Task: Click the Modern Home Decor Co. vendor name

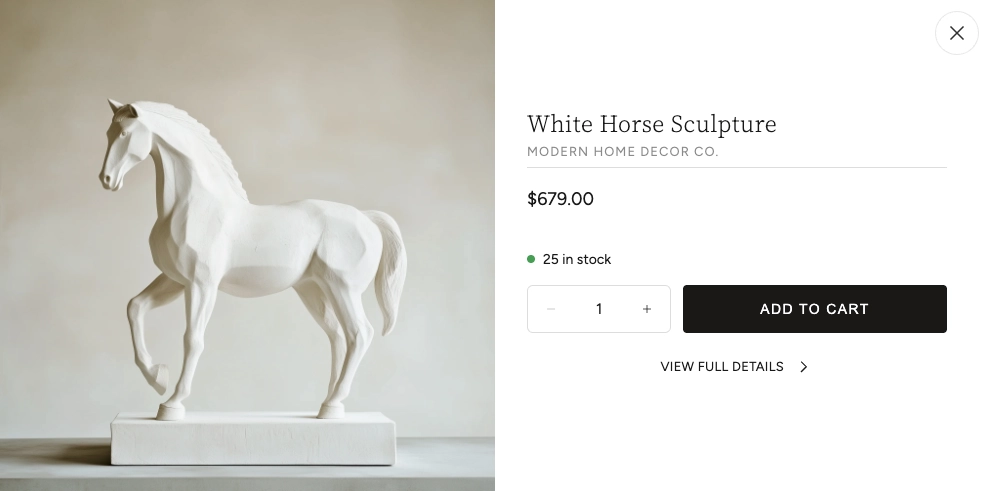Action: tap(623, 152)
